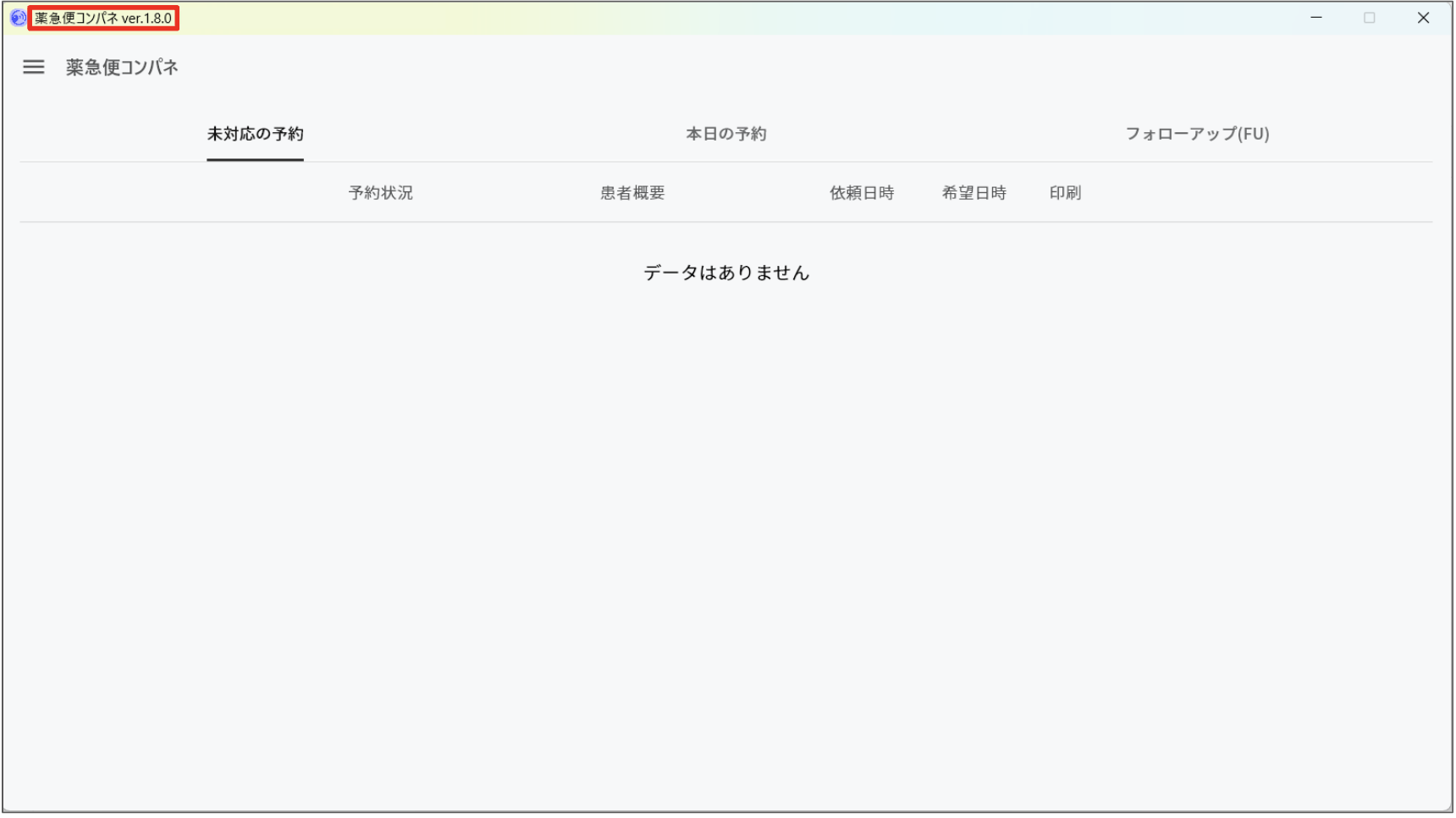Close the 薬急便コンパネ application
Viewport: 1456px width, 818px height.
point(1424,17)
